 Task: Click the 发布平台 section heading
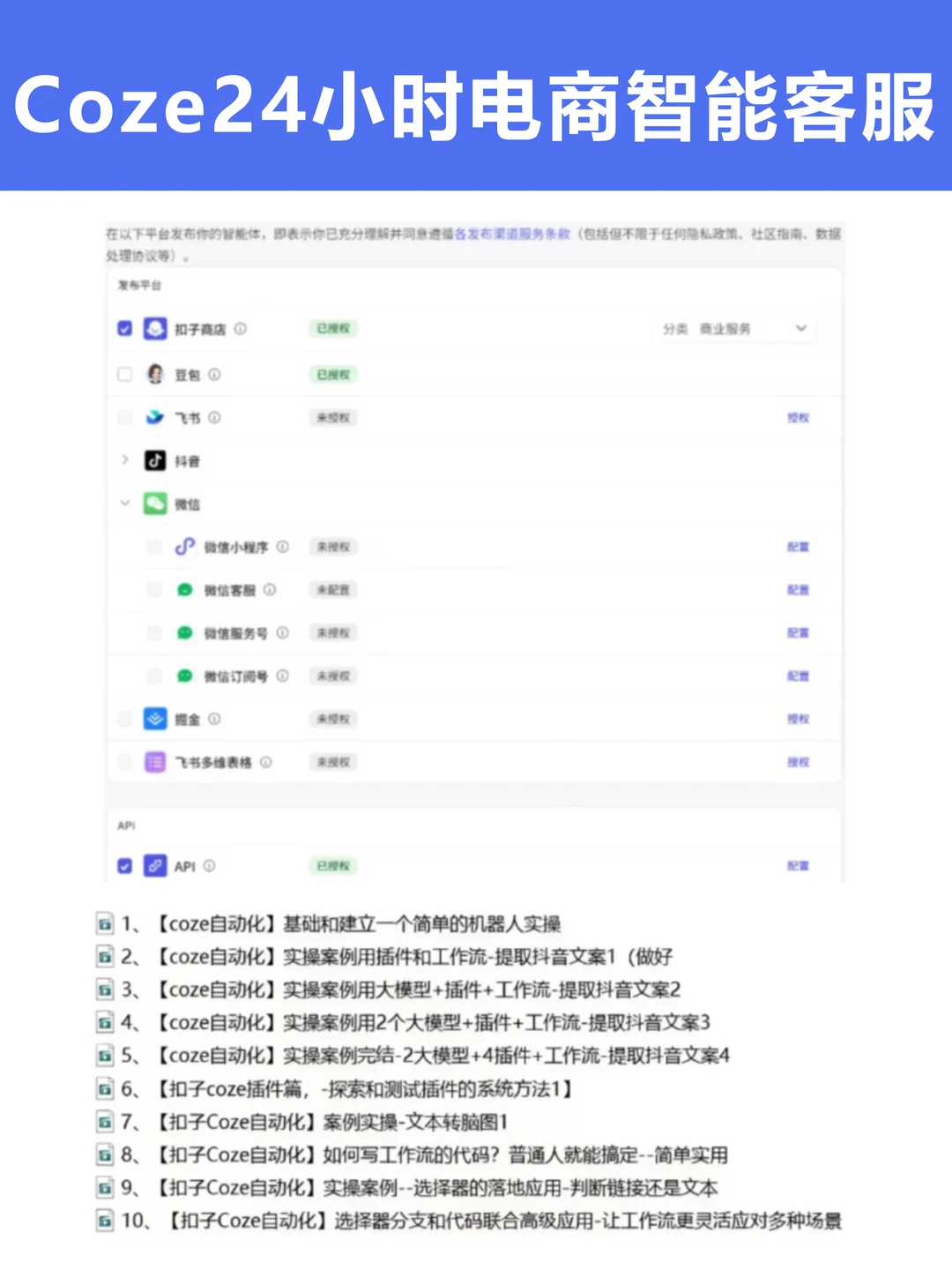pos(139,286)
